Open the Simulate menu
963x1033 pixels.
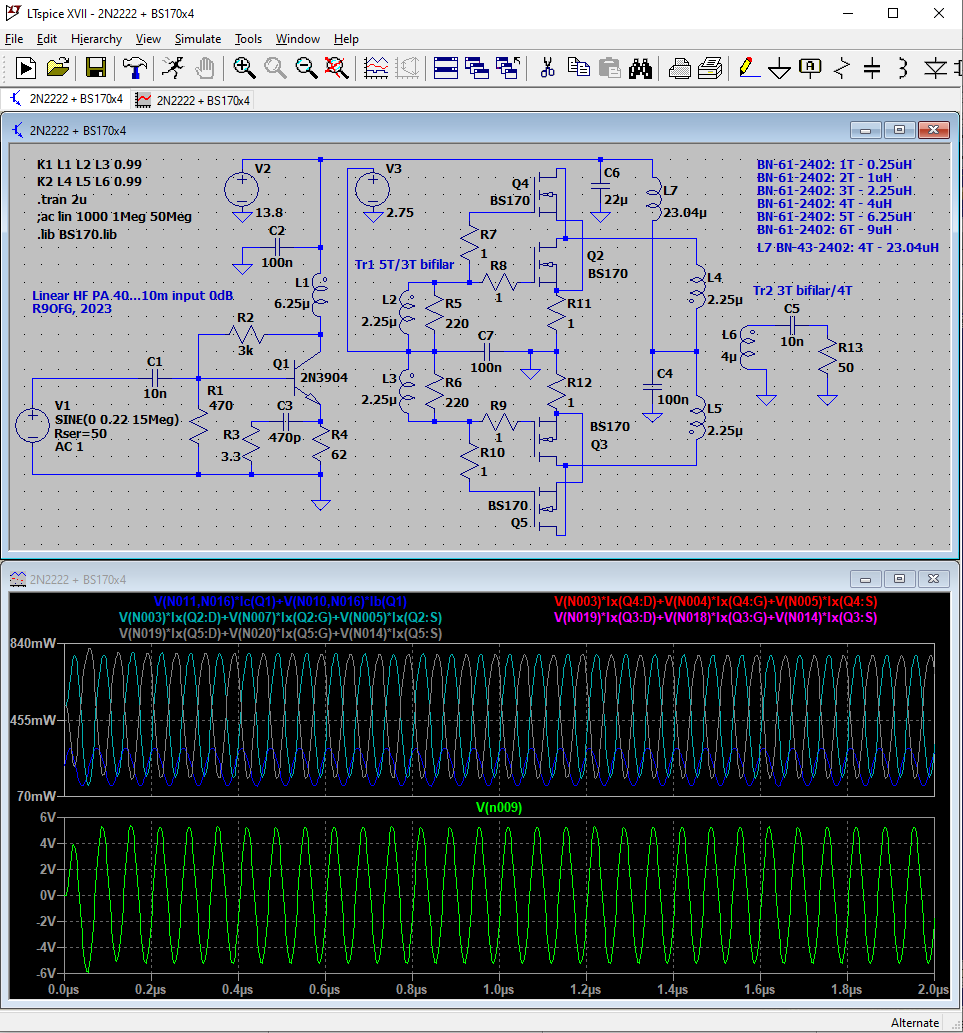click(x=198, y=39)
